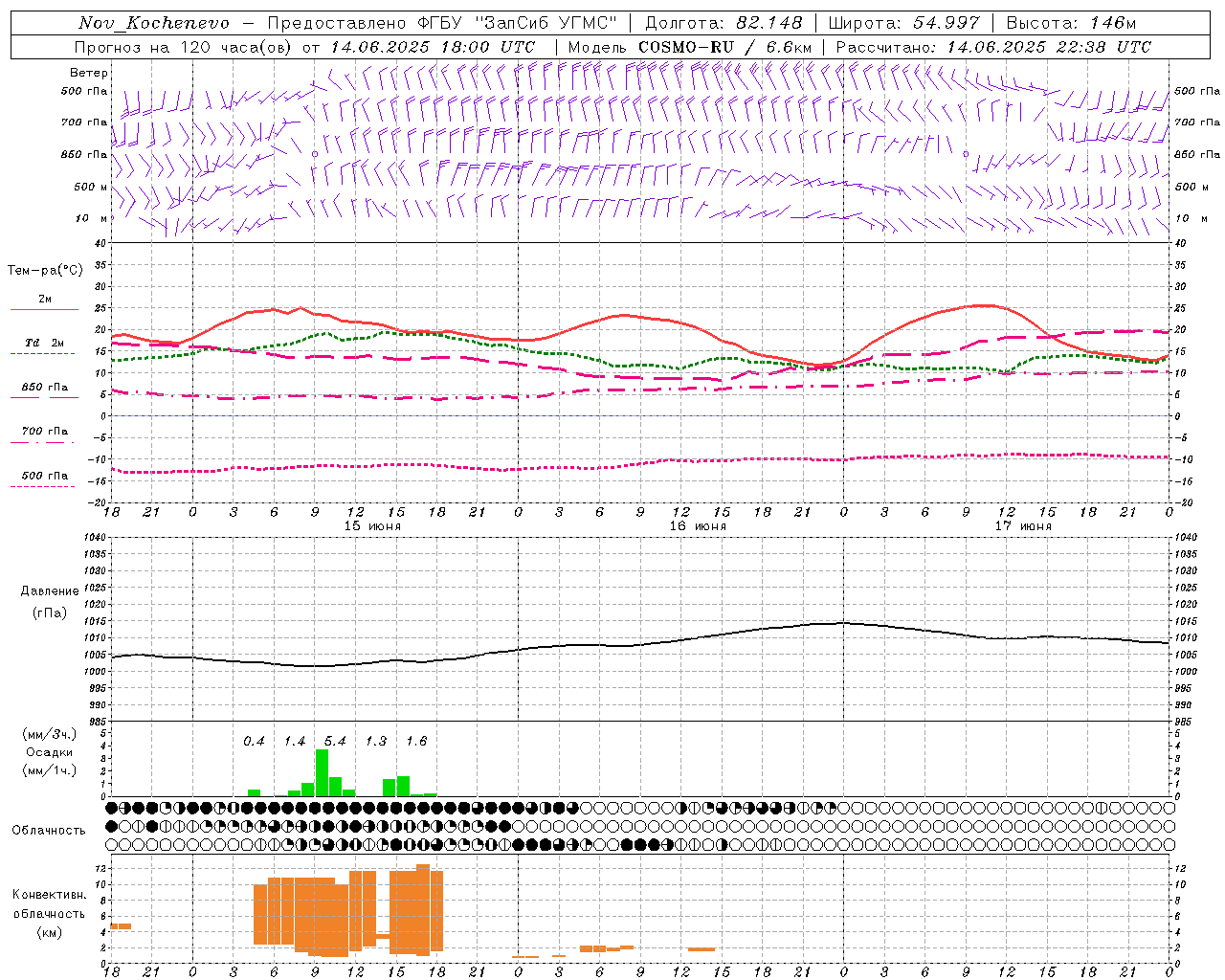The image size is (1225, 980).
Task: Click the tallest green precipitation bar
Action: (322, 773)
